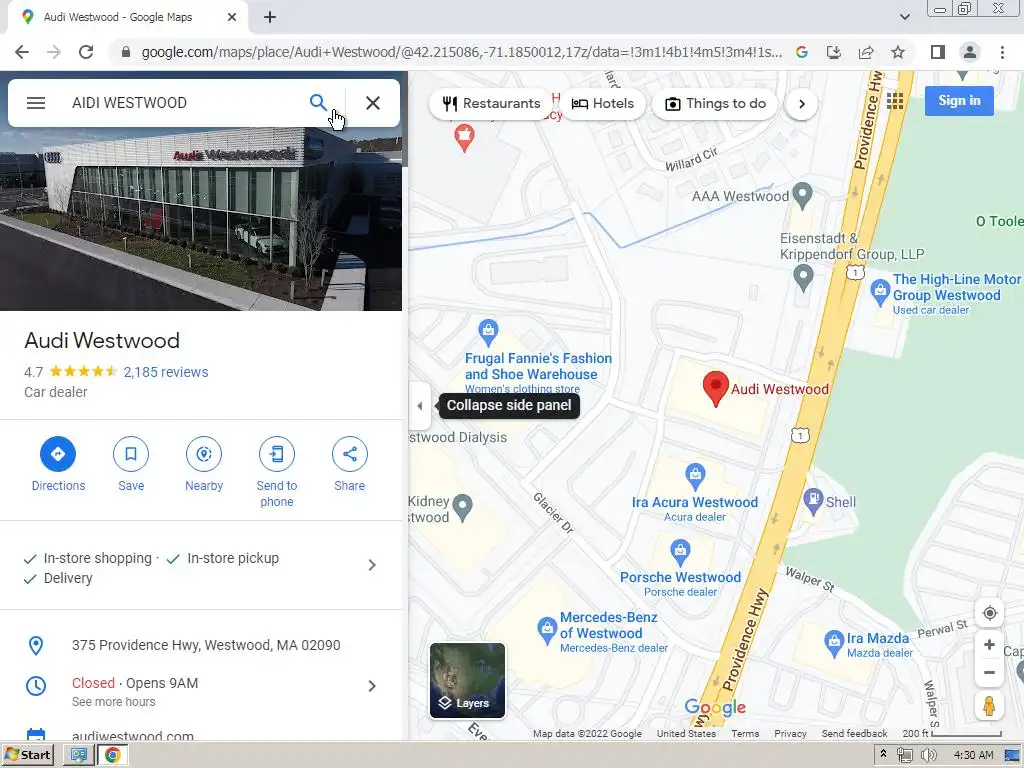Click the red Audi Westwood map pin
The height and width of the screenshot is (768, 1024).
pos(715,389)
